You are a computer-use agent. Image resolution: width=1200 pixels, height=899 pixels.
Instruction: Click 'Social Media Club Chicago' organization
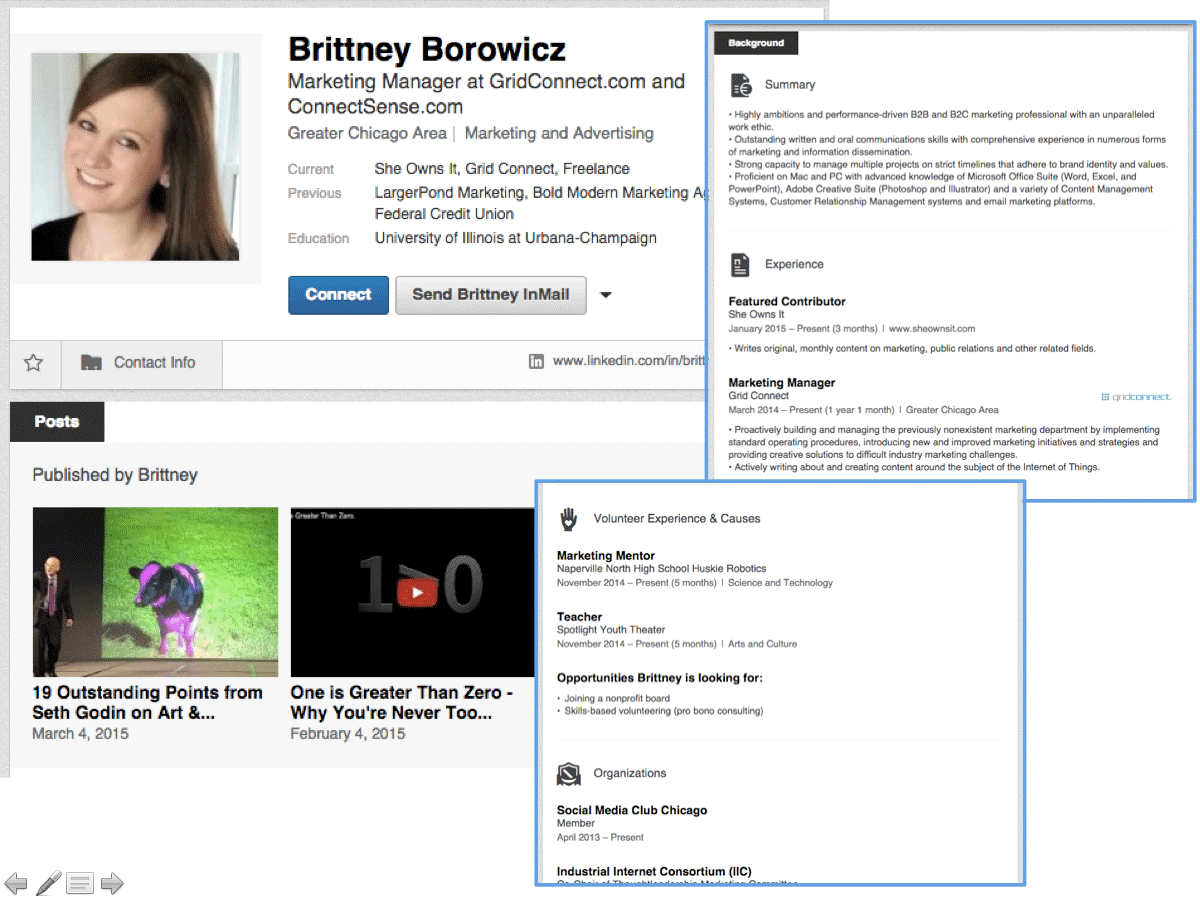tap(632, 810)
